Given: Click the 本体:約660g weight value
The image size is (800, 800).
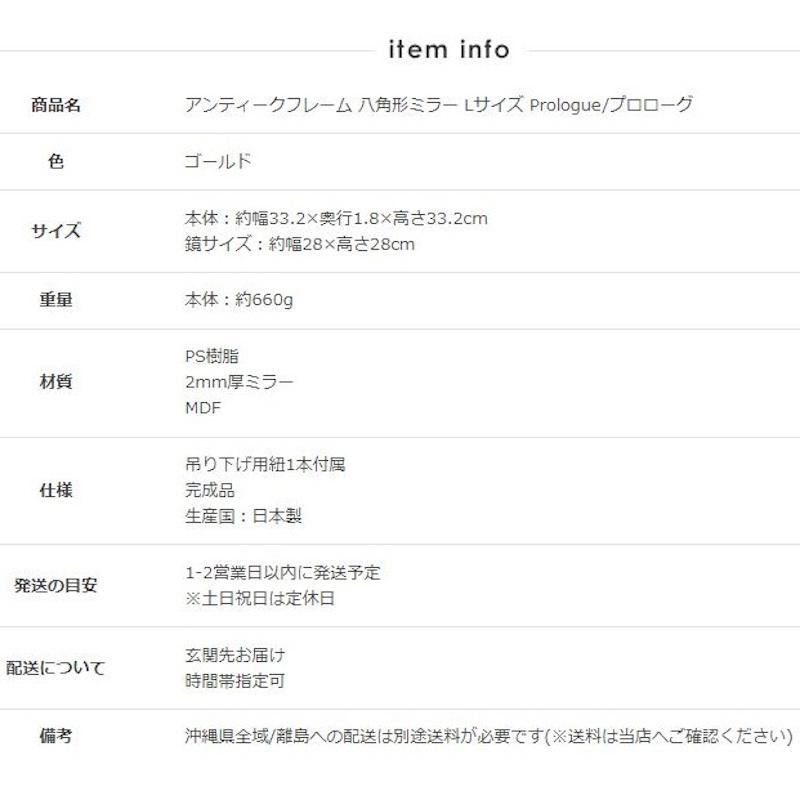Looking at the screenshot, I should (x=239, y=300).
